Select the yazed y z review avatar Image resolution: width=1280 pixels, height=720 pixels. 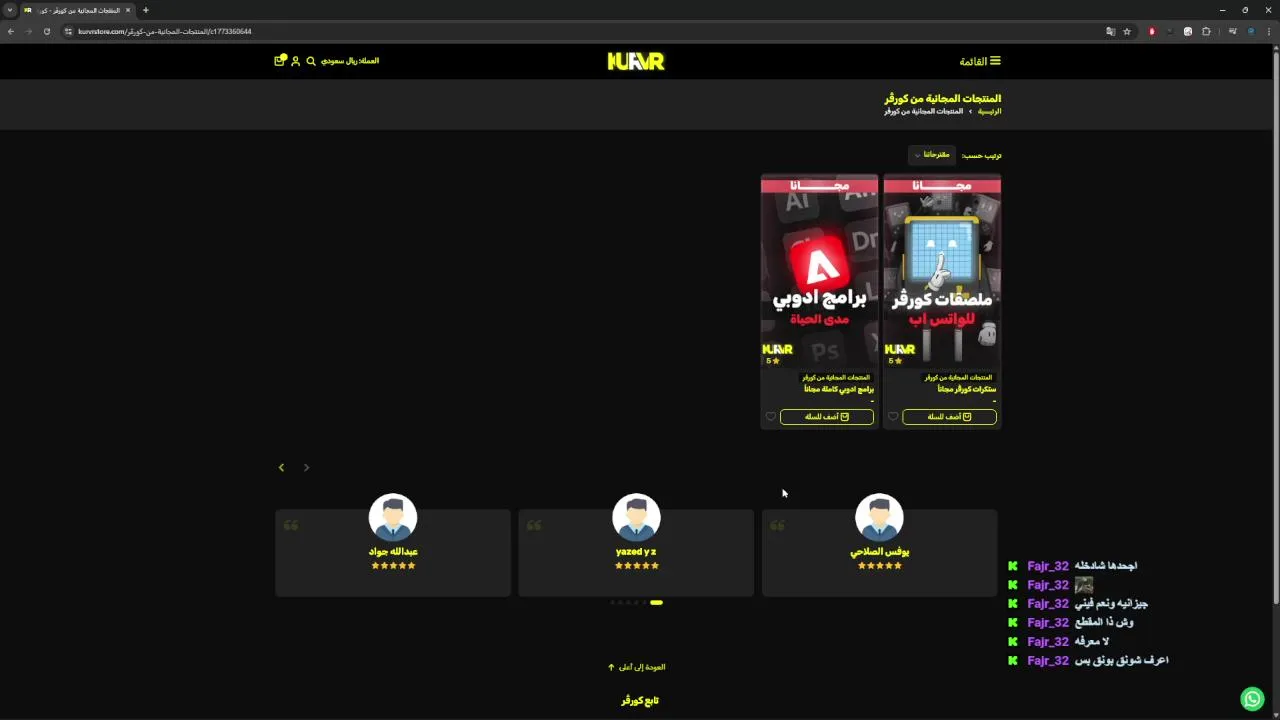(636, 518)
